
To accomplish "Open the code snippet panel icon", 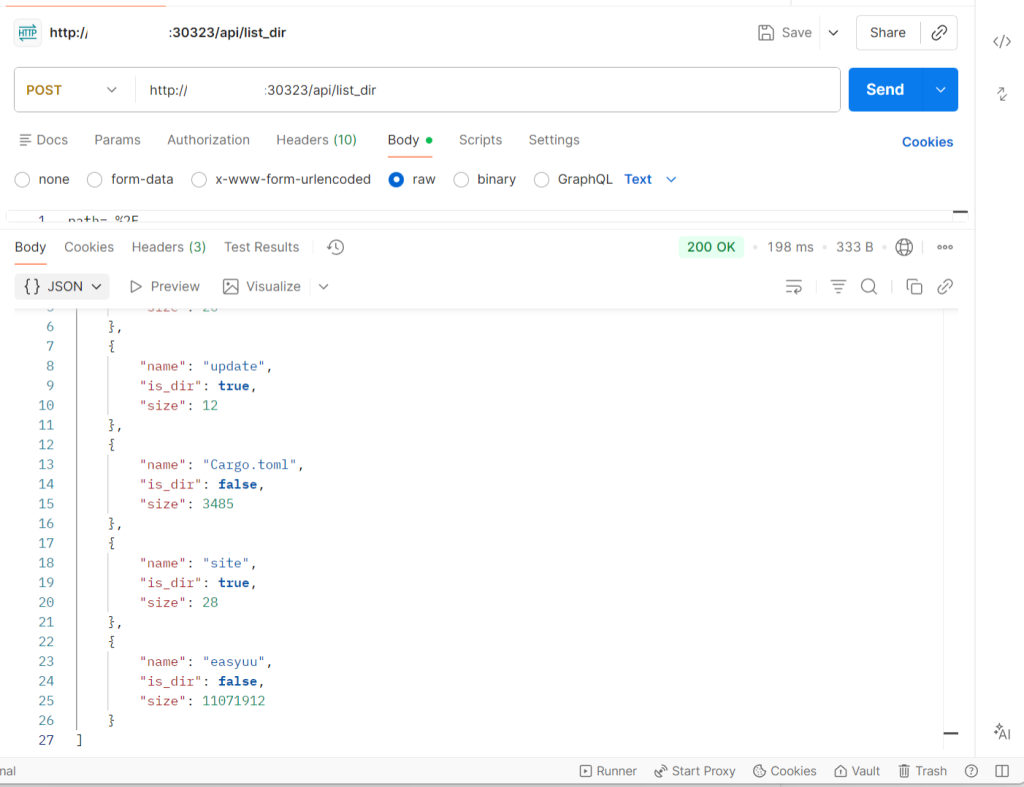I will click(x=1001, y=41).
